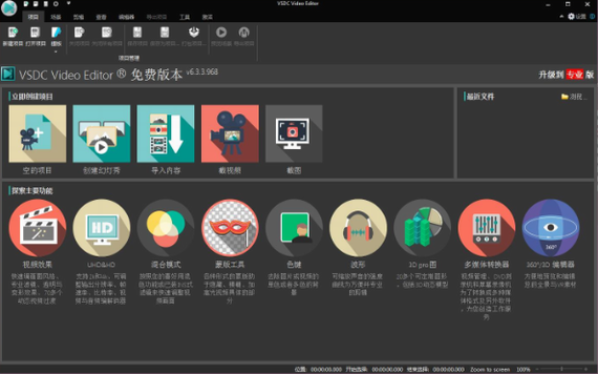
Task: Open the Screen Capture (截图) monitor tile
Action: point(294,134)
